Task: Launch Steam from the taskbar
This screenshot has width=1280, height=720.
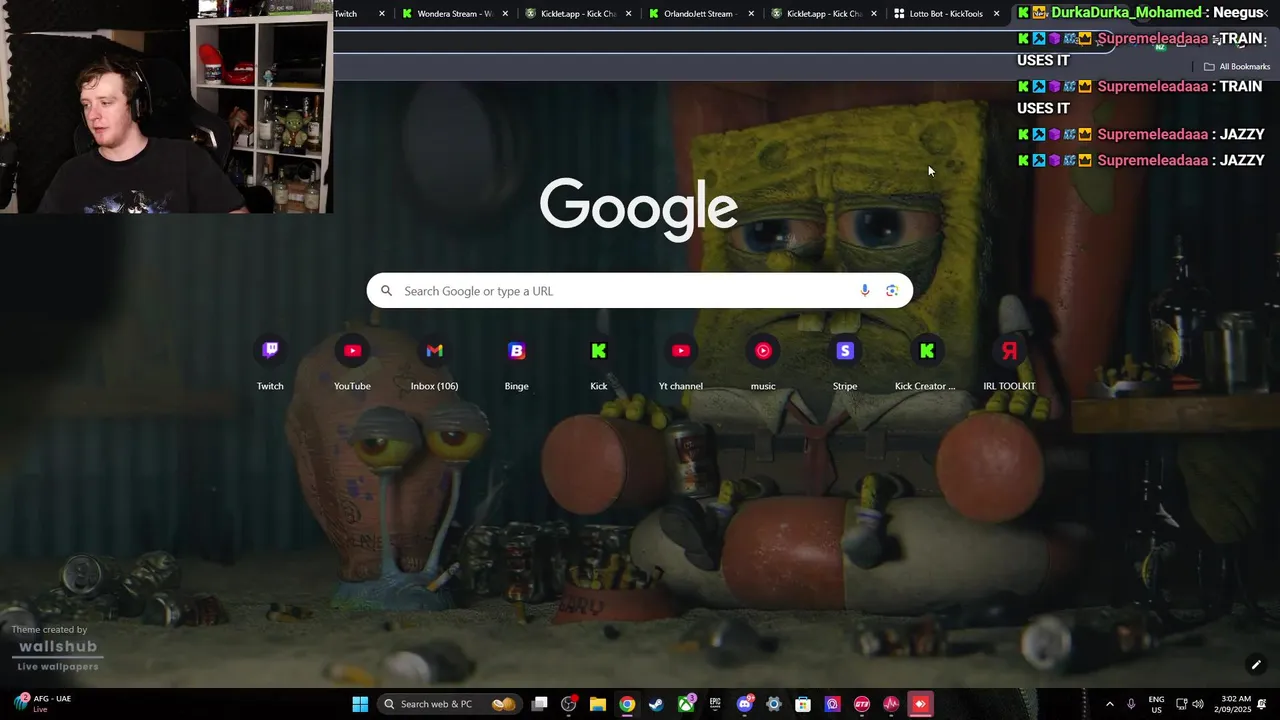Action: tap(656, 704)
